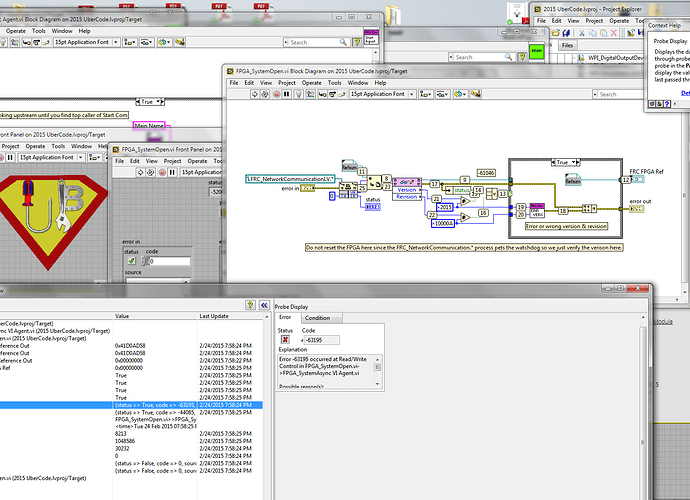The width and height of the screenshot is (690, 500).
Task: Click Clean Up Diagram in FPGA_SystemOpen Block Diagram
Action: pos(476,94)
